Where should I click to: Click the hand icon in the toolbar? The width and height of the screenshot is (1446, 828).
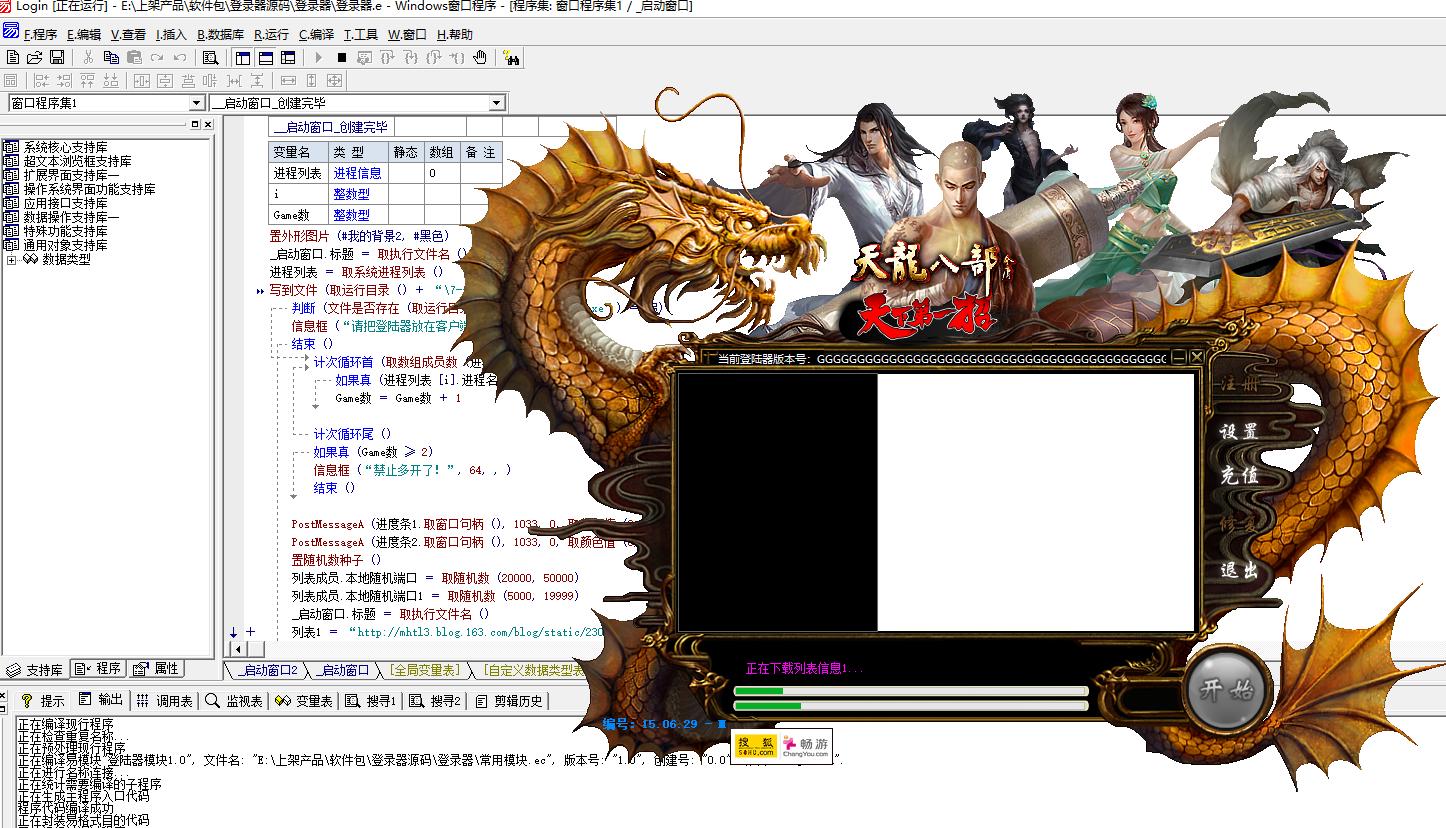pos(480,58)
